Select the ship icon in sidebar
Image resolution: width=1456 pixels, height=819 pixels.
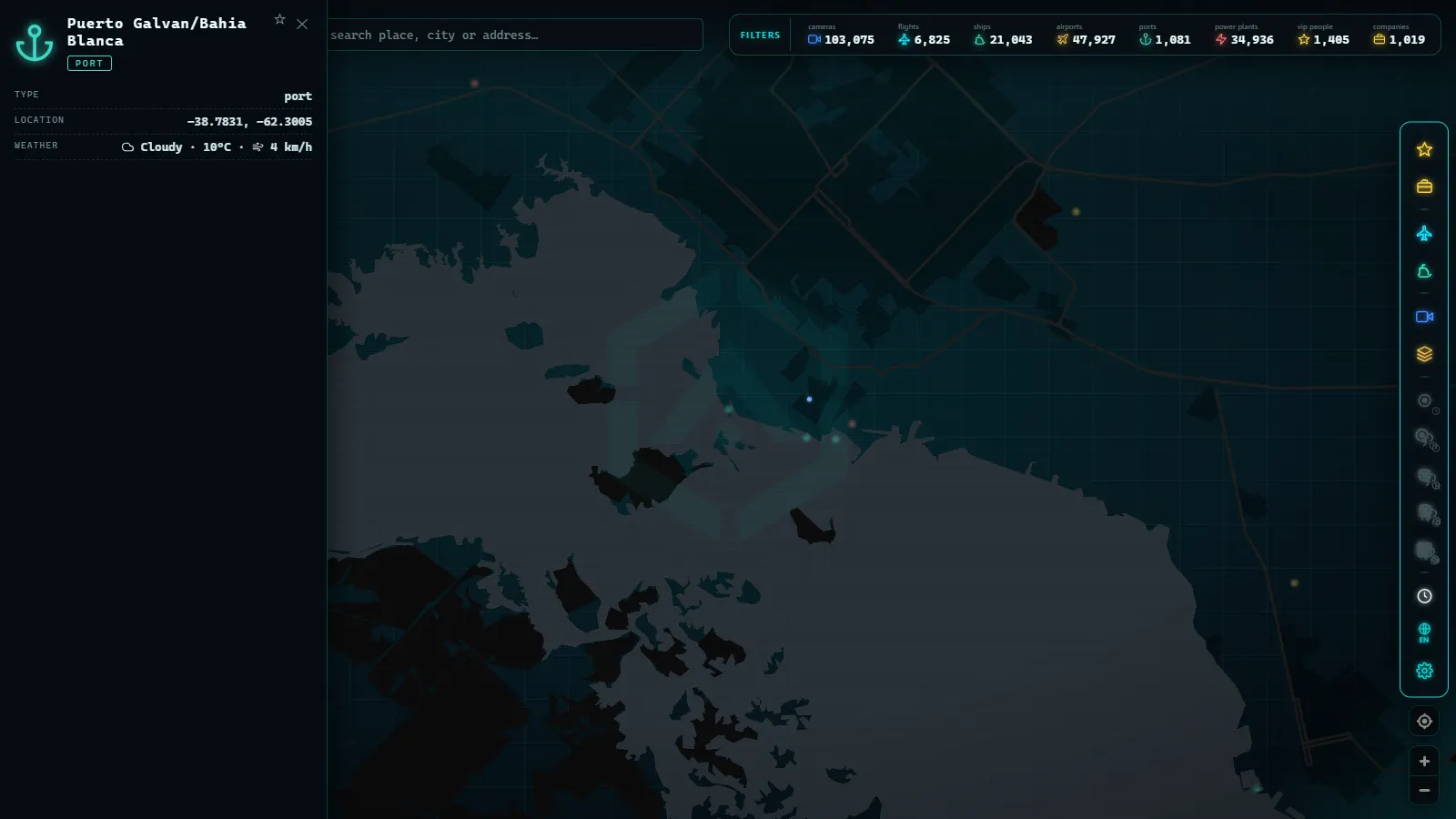1424,271
